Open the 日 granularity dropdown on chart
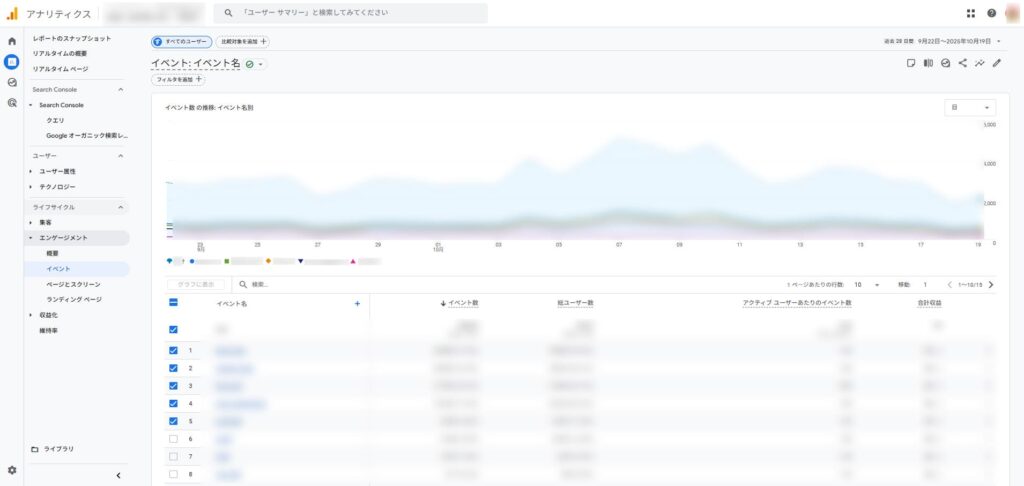1024x486 pixels. click(969, 108)
